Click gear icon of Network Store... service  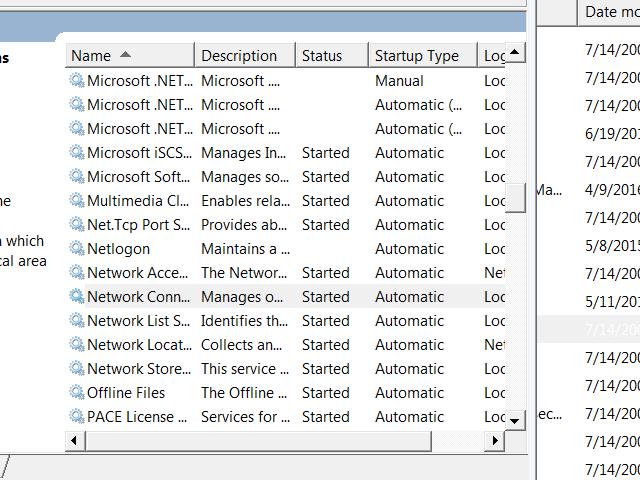click(77, 369)
